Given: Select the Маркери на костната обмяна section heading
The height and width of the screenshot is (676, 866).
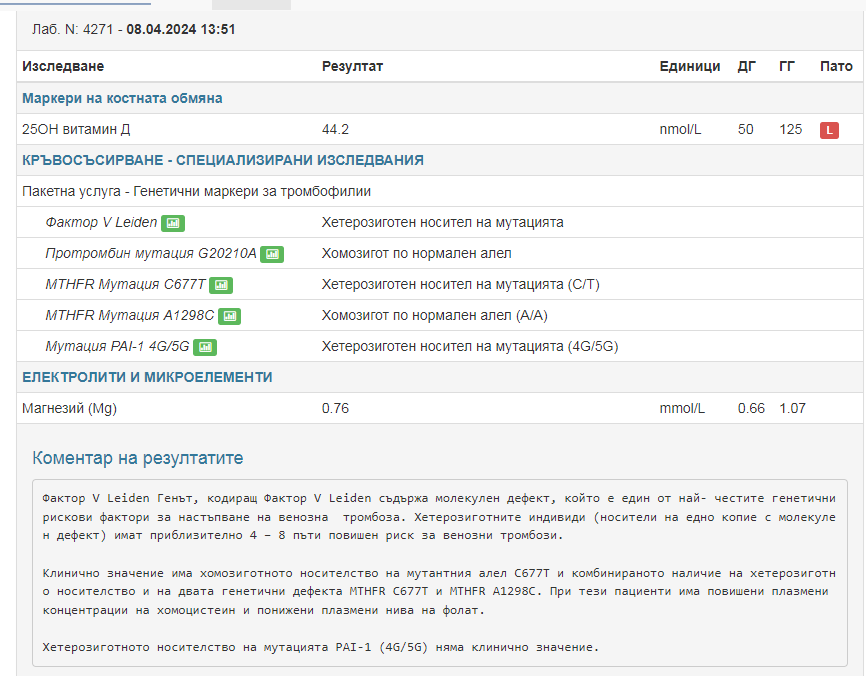Looking at the screenshot, I should tap(122, 98).
